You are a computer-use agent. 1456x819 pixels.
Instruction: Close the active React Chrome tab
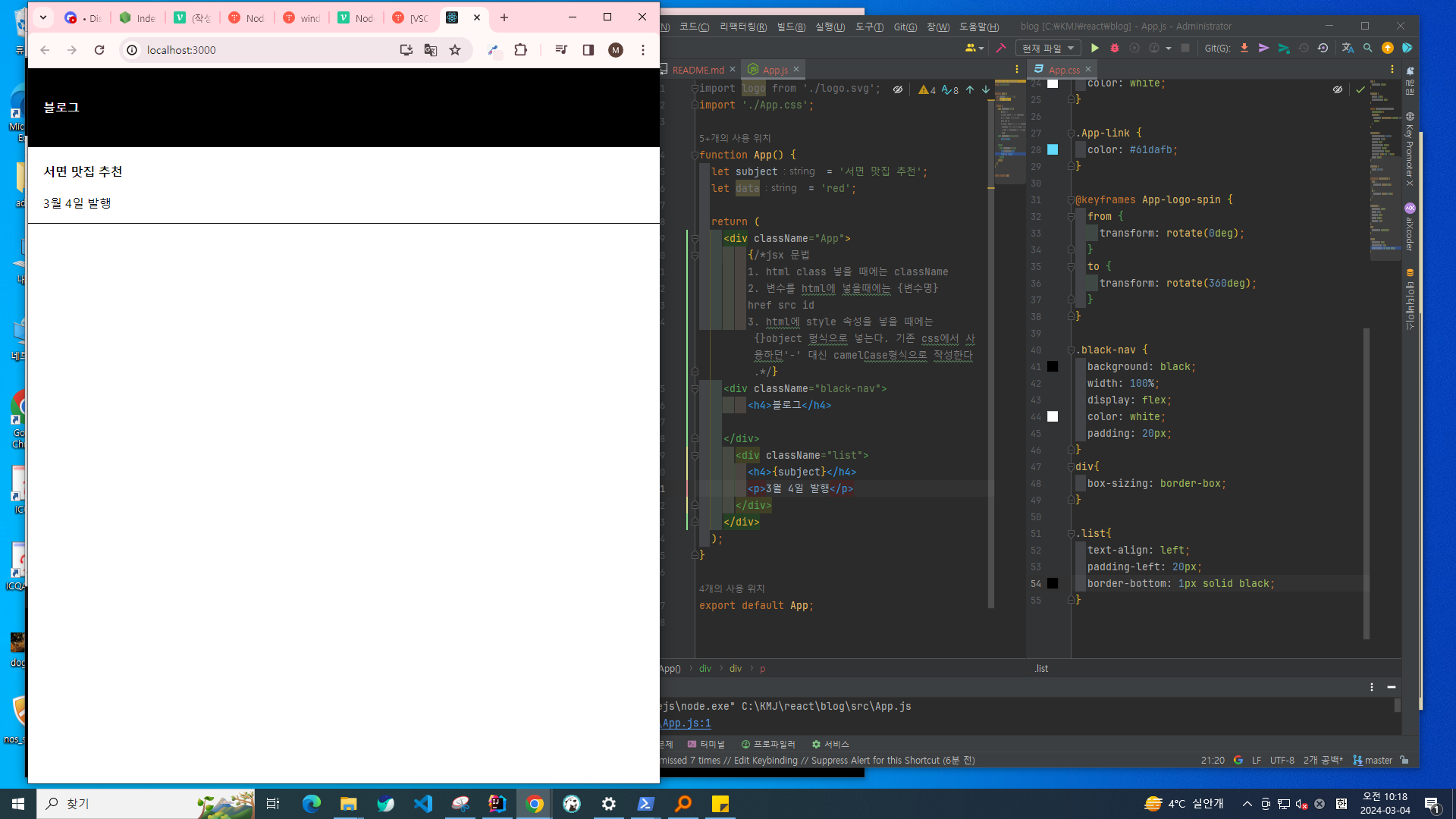click(x=477, y=17)
